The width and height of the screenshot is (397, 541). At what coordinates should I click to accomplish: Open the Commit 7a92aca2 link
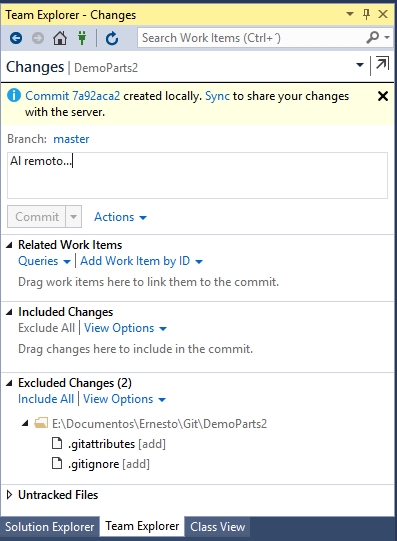point(73,96)
